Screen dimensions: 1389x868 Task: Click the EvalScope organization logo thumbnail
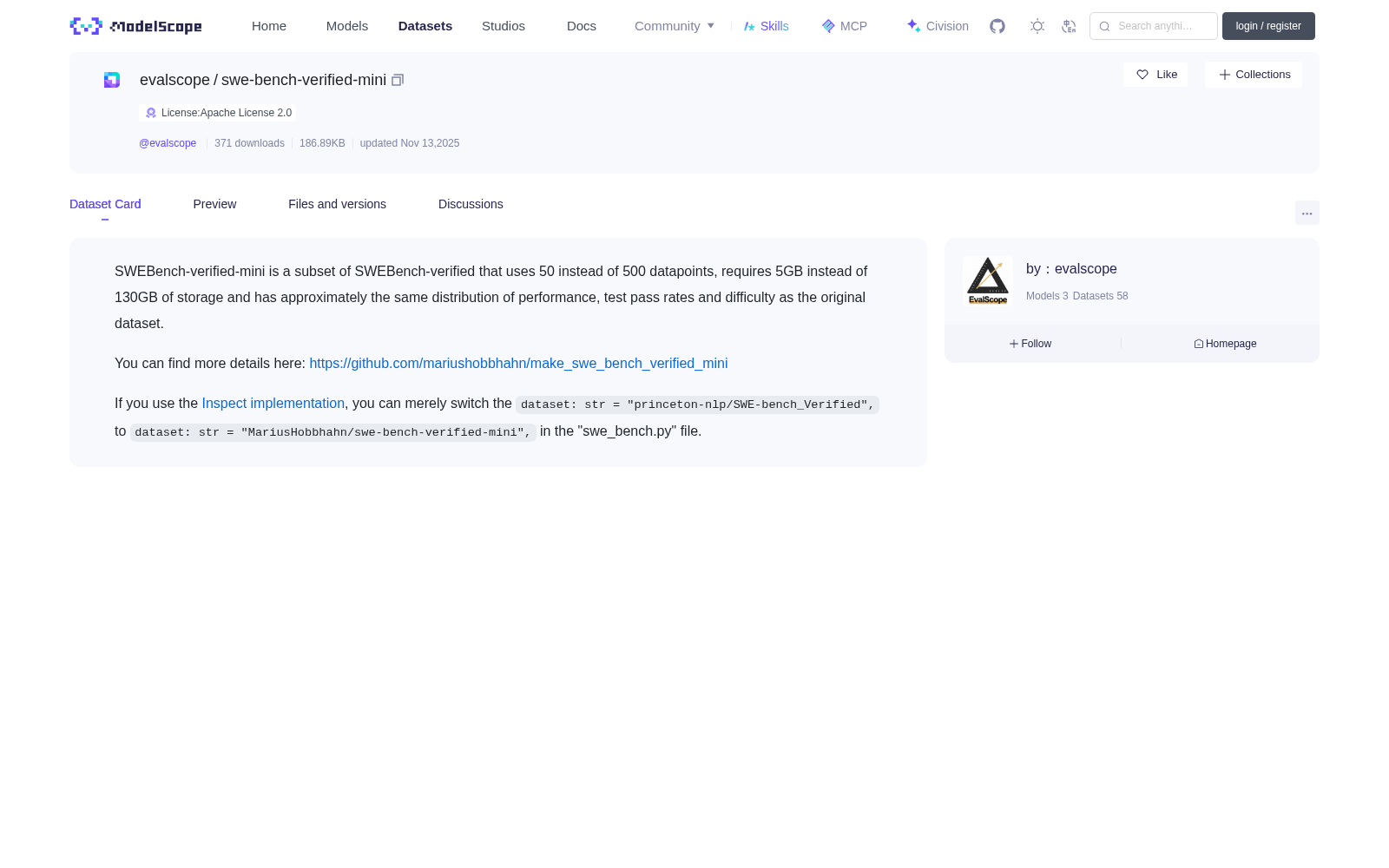988,280
